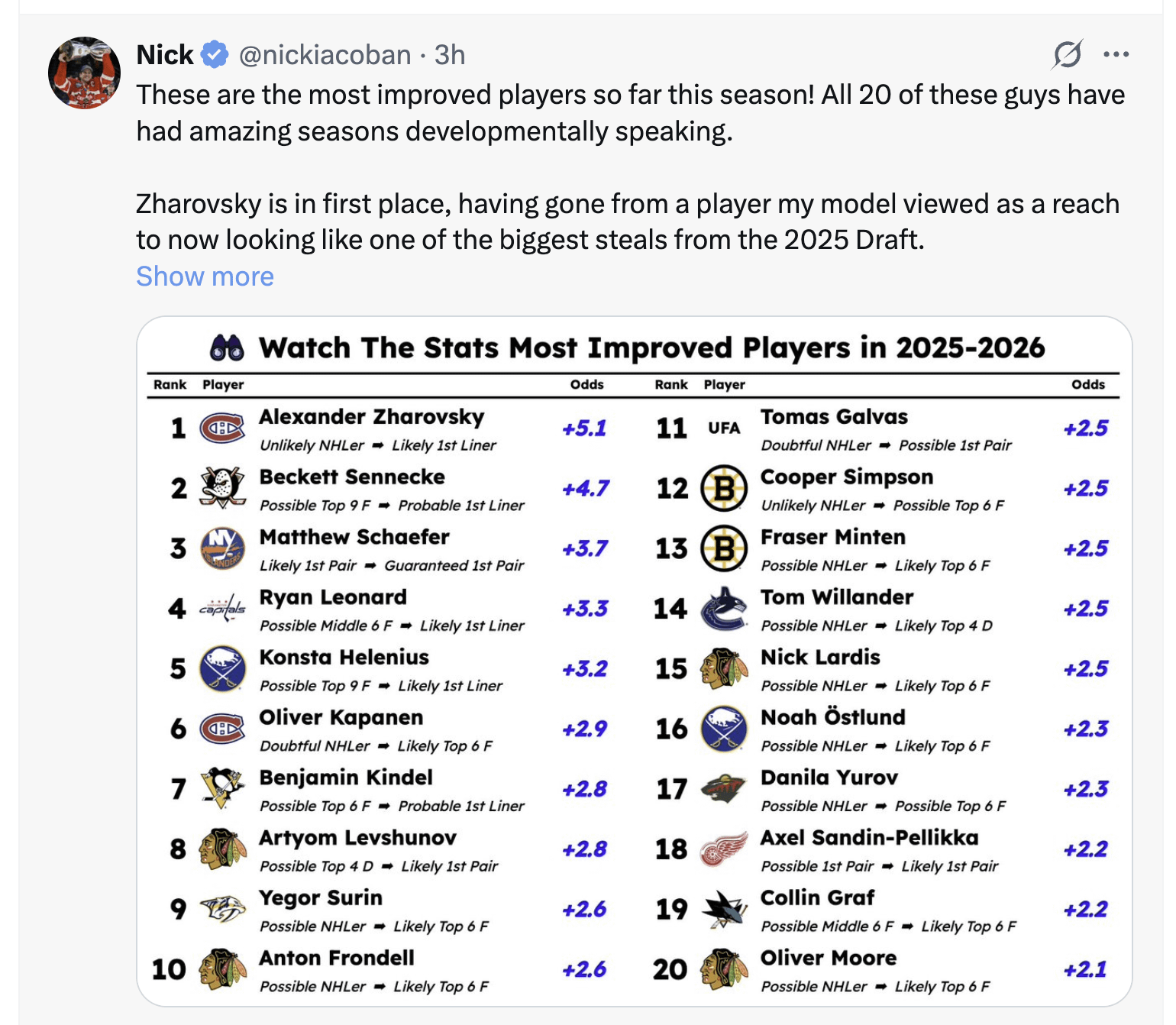The width and height of the screenshot is (1176, 1025).
Task: Expand the post with Show more
Action: point(205,276)
